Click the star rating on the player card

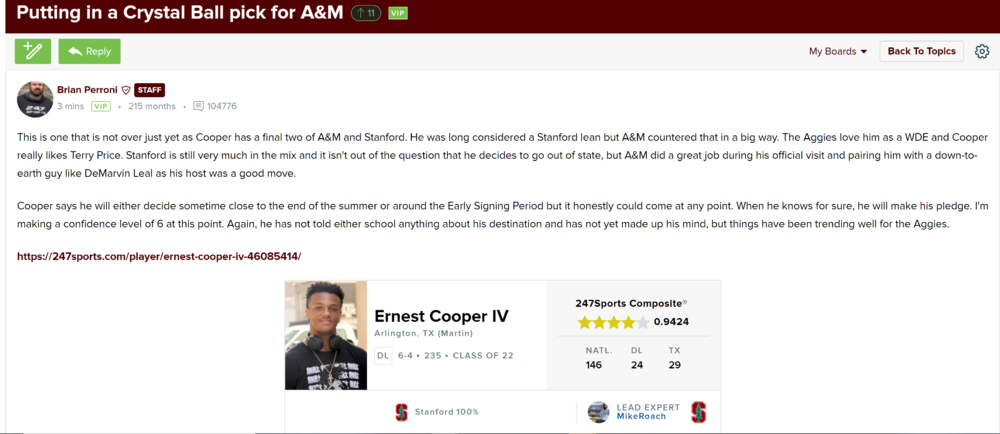(612, 322)
